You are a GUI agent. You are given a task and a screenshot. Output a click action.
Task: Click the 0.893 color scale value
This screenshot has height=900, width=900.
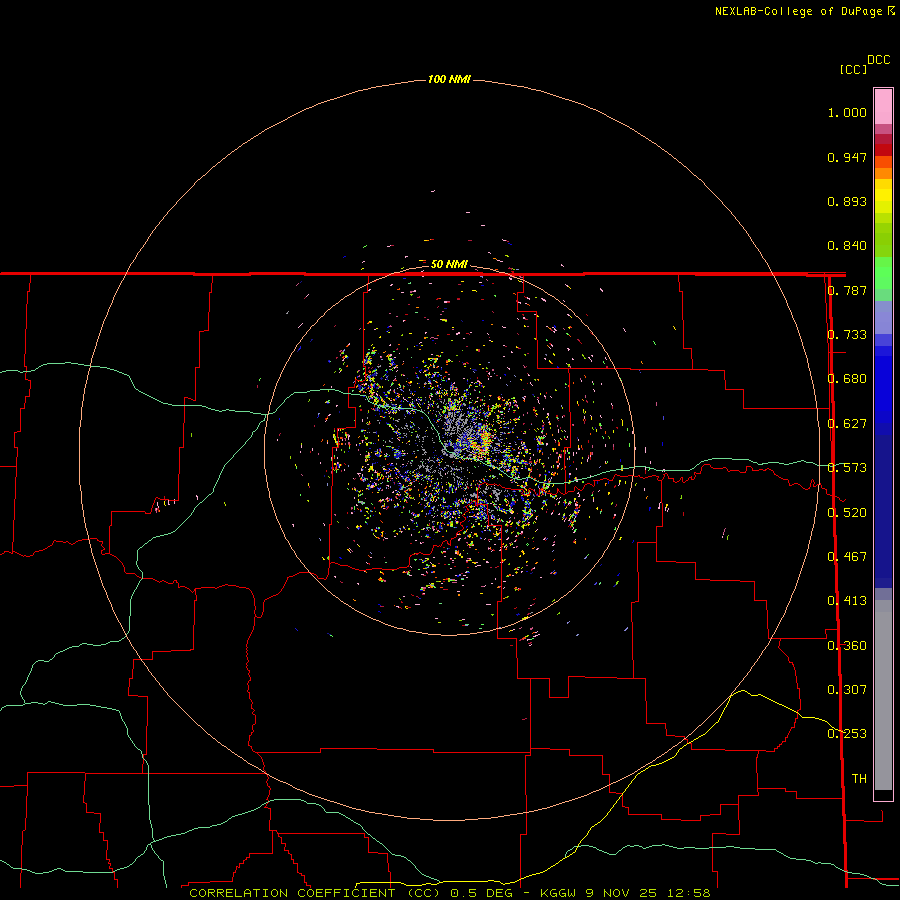pos(847,201)
